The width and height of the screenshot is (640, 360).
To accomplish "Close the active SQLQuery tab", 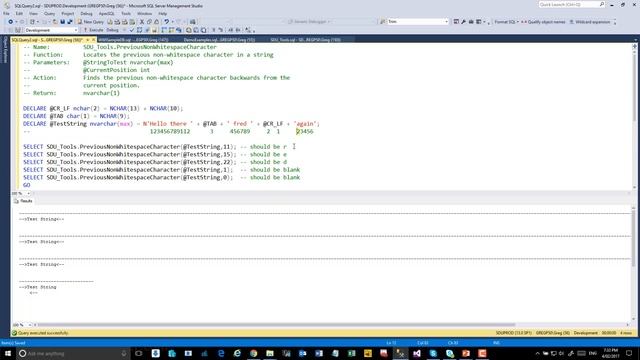I will click(93, 40).
